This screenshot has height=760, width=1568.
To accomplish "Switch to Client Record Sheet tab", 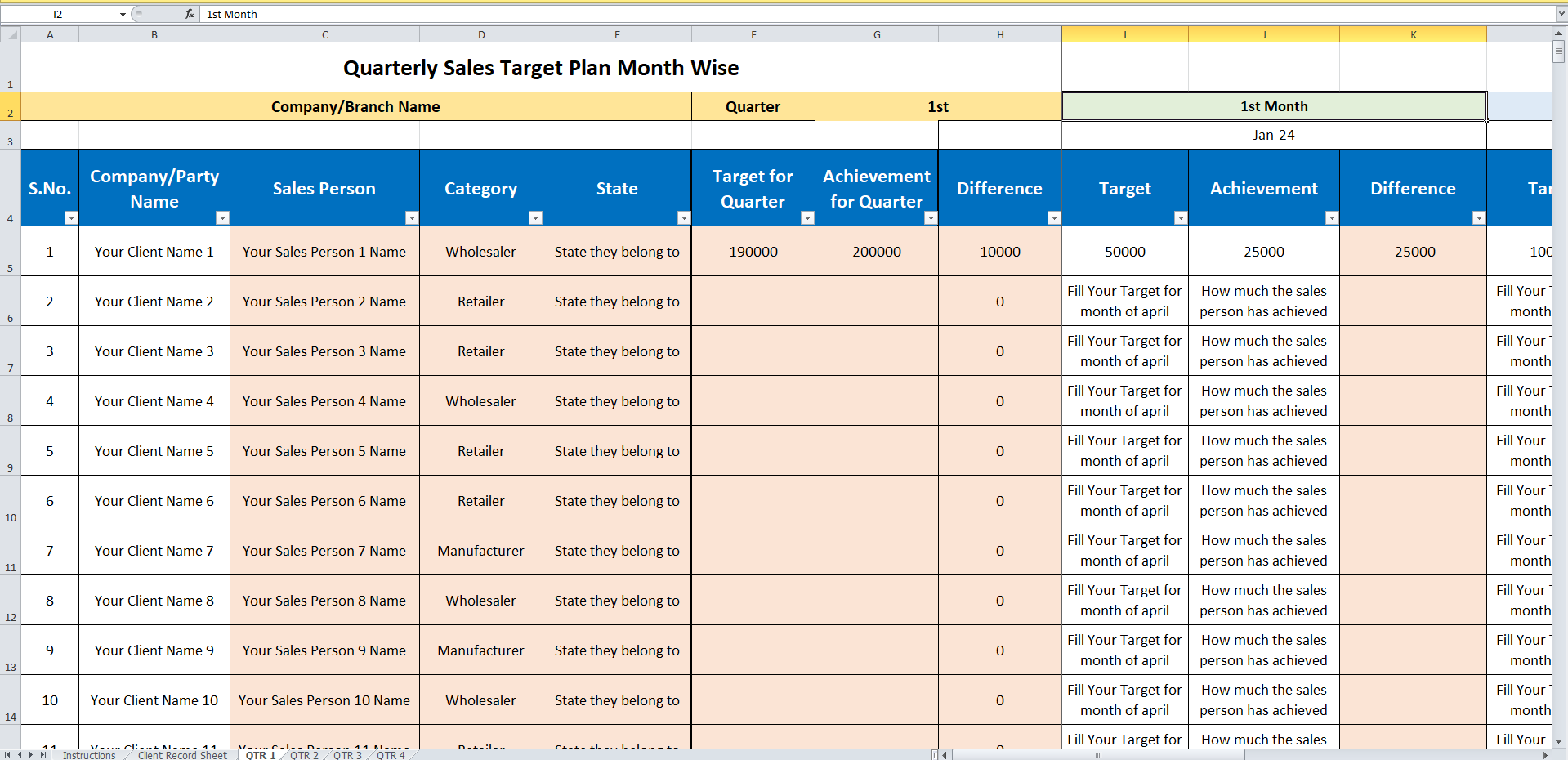I will (x=182, y=755).
